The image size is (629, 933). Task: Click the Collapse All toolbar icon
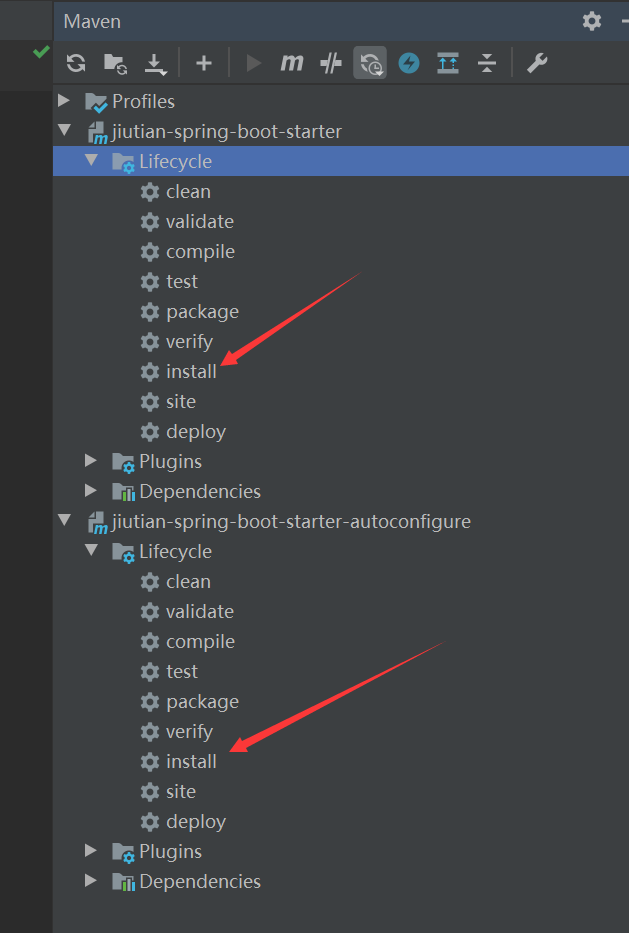tap(487, 64)
